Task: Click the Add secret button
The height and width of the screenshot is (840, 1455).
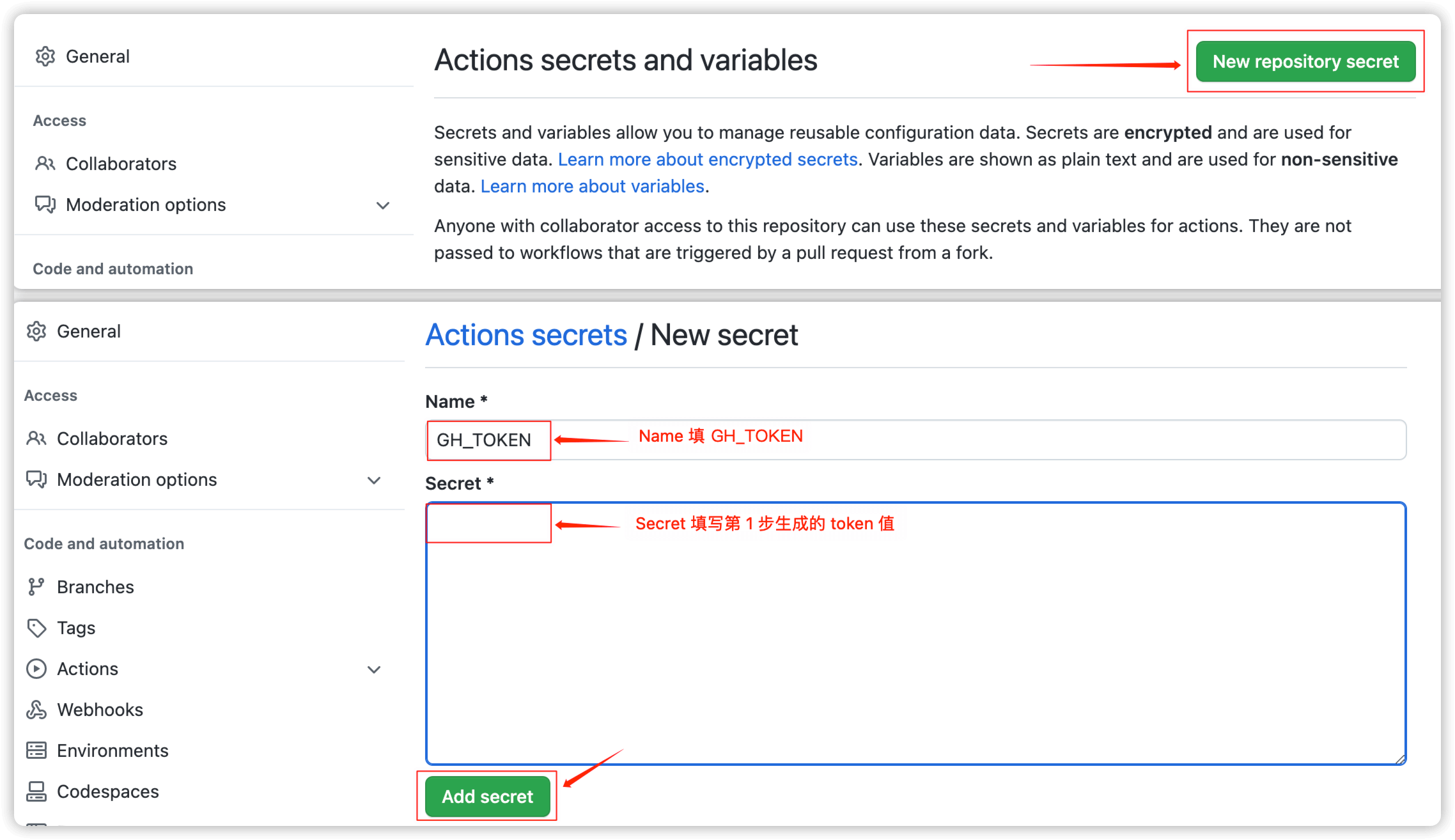Action: click(x=488, y=797)
